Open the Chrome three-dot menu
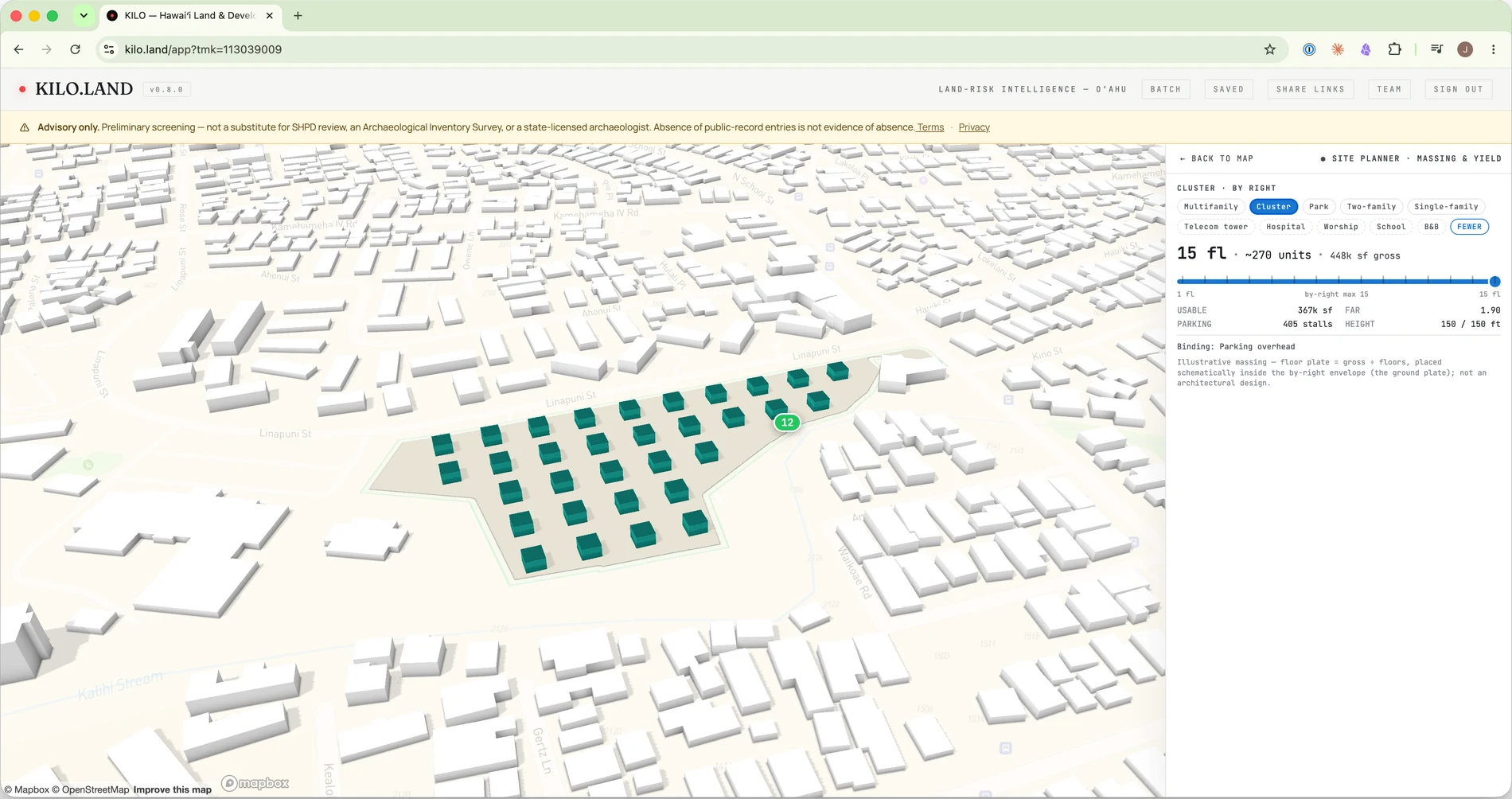Viewport: 1512px width, 799px height. point(1493,49)
